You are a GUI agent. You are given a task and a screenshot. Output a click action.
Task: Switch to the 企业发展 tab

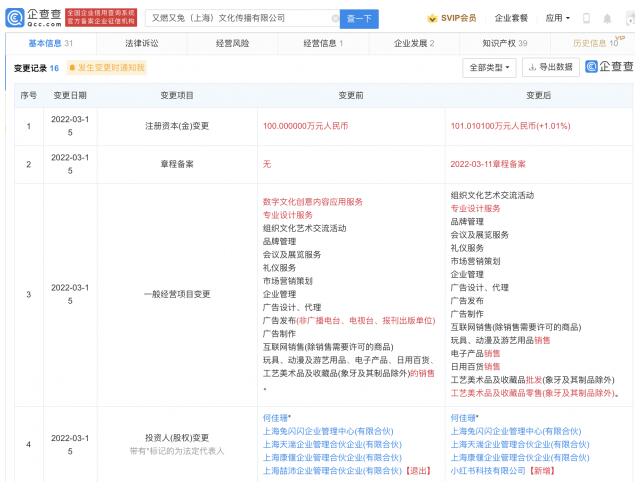(x=414, y=43)
